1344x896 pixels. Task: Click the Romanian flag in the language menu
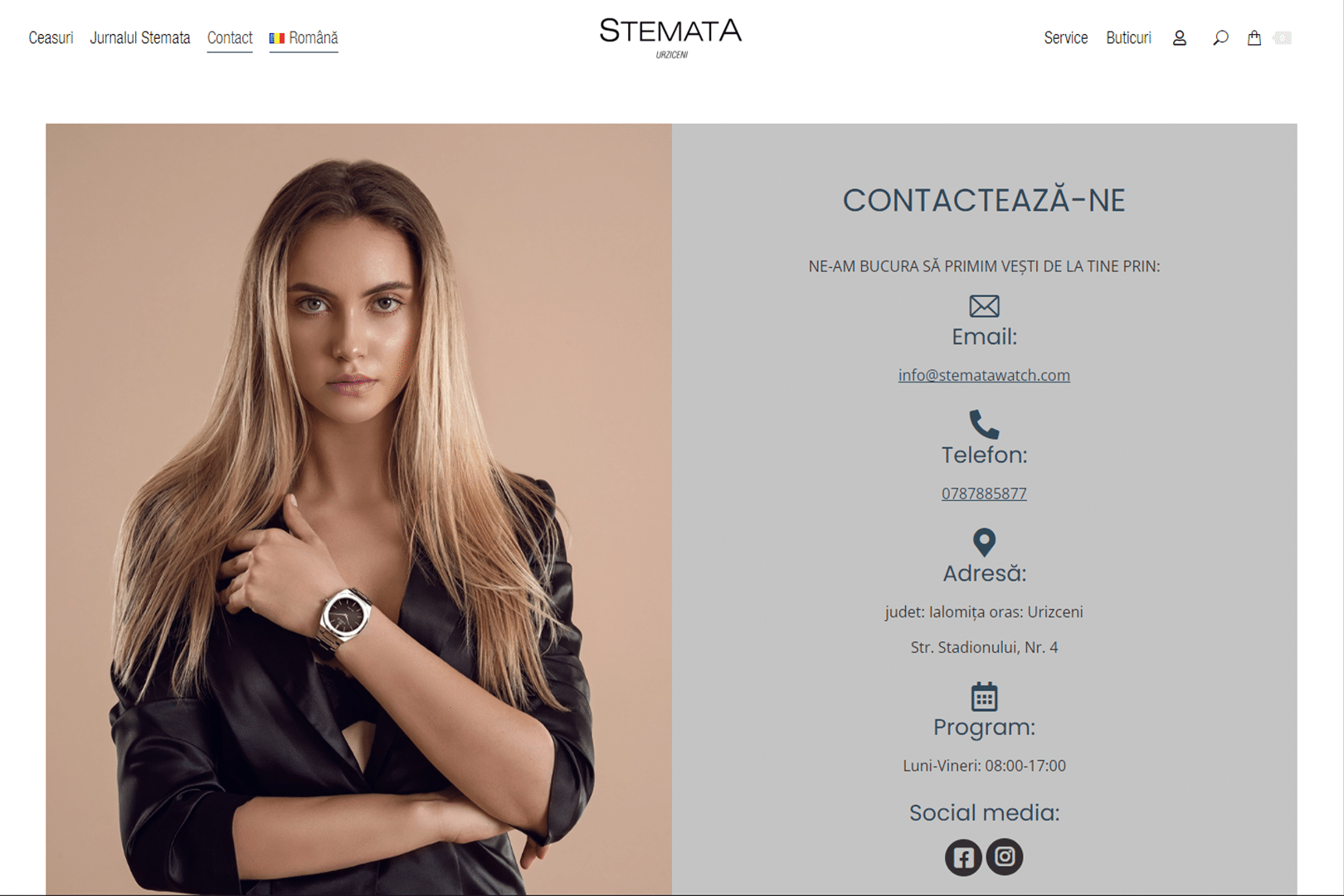277,38
